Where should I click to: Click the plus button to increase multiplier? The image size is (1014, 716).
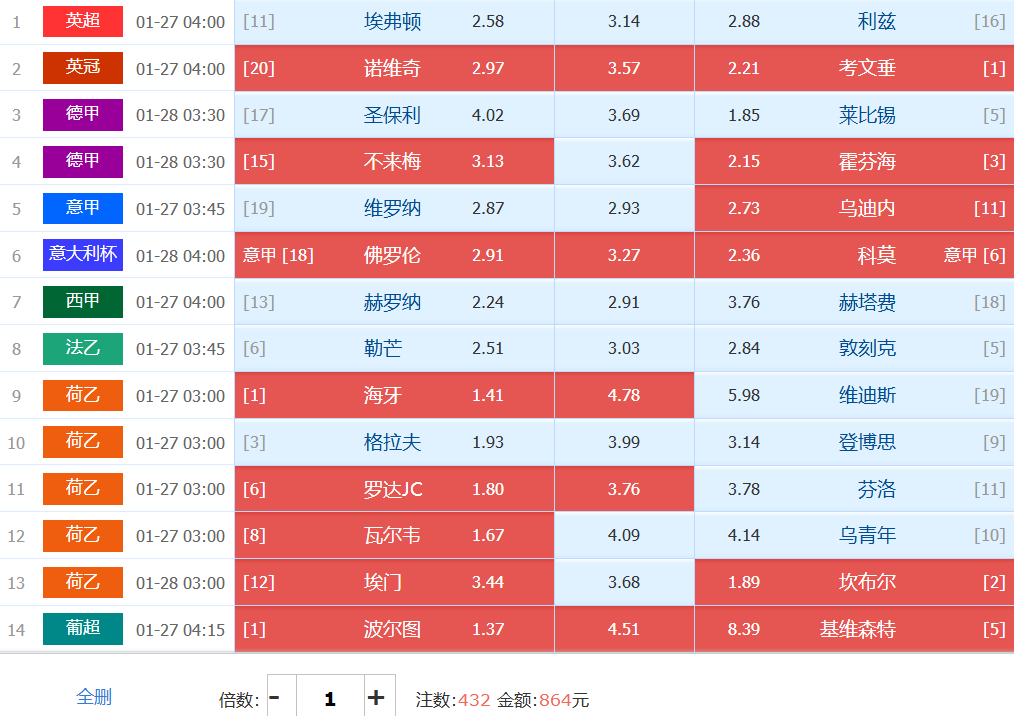pos(376,698)
